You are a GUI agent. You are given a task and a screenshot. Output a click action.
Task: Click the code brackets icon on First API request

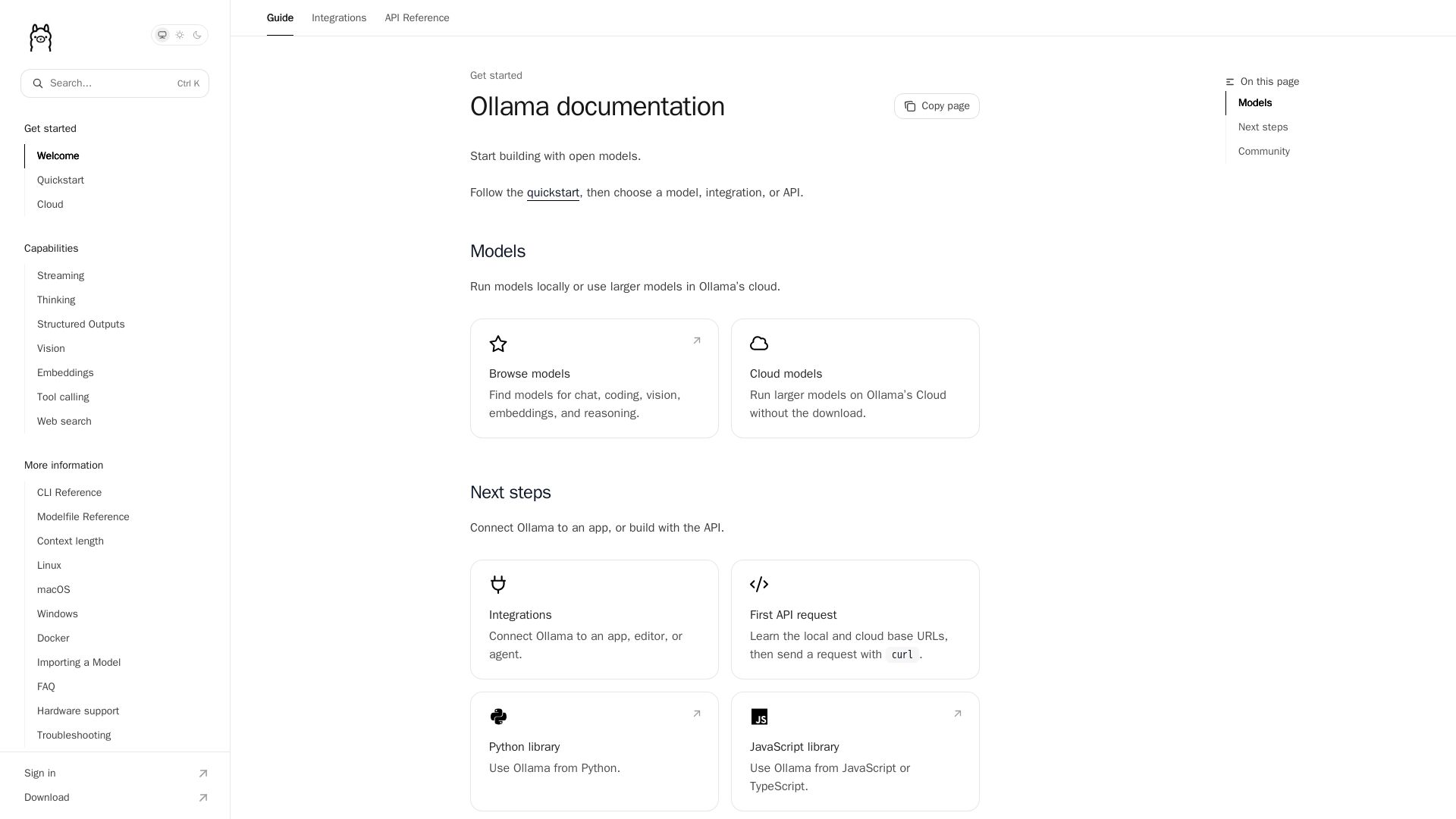coord(759,585)
